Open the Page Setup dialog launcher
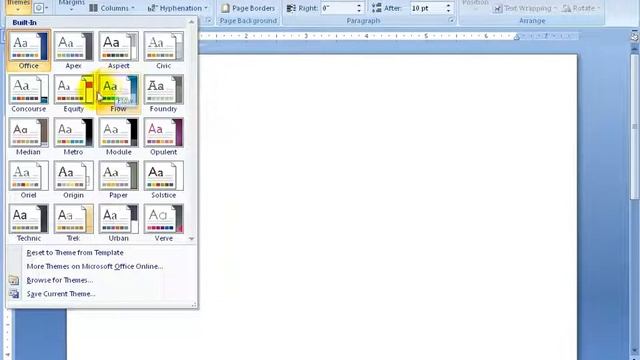 [x=209, y=20]
